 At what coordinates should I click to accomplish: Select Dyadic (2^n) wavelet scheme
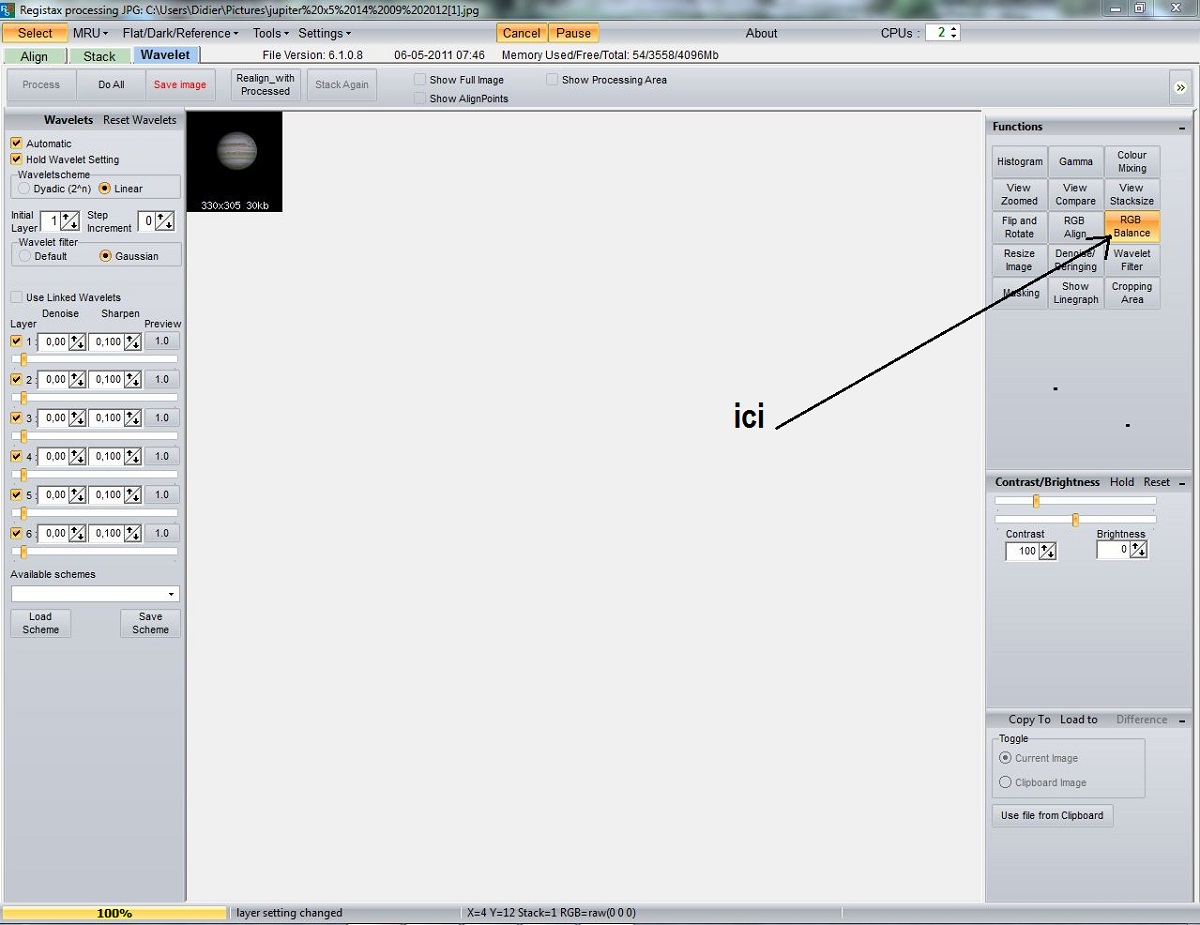[25, 188]
